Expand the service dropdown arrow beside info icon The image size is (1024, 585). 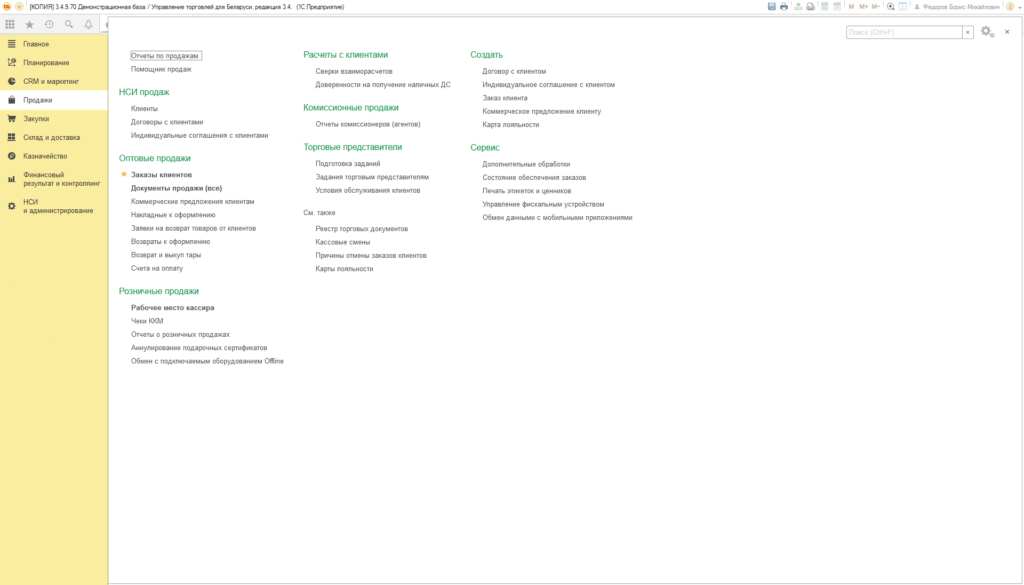pos(1018,7)
